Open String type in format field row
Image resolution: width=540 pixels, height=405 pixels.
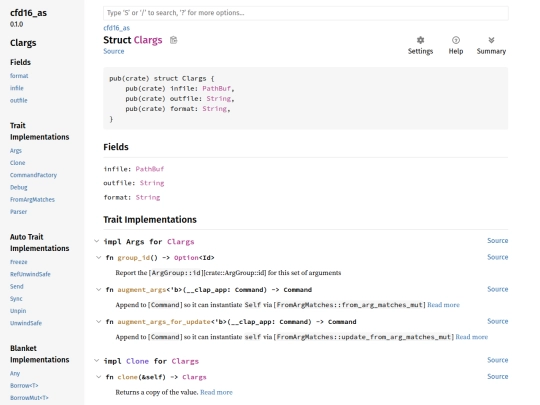148,197
